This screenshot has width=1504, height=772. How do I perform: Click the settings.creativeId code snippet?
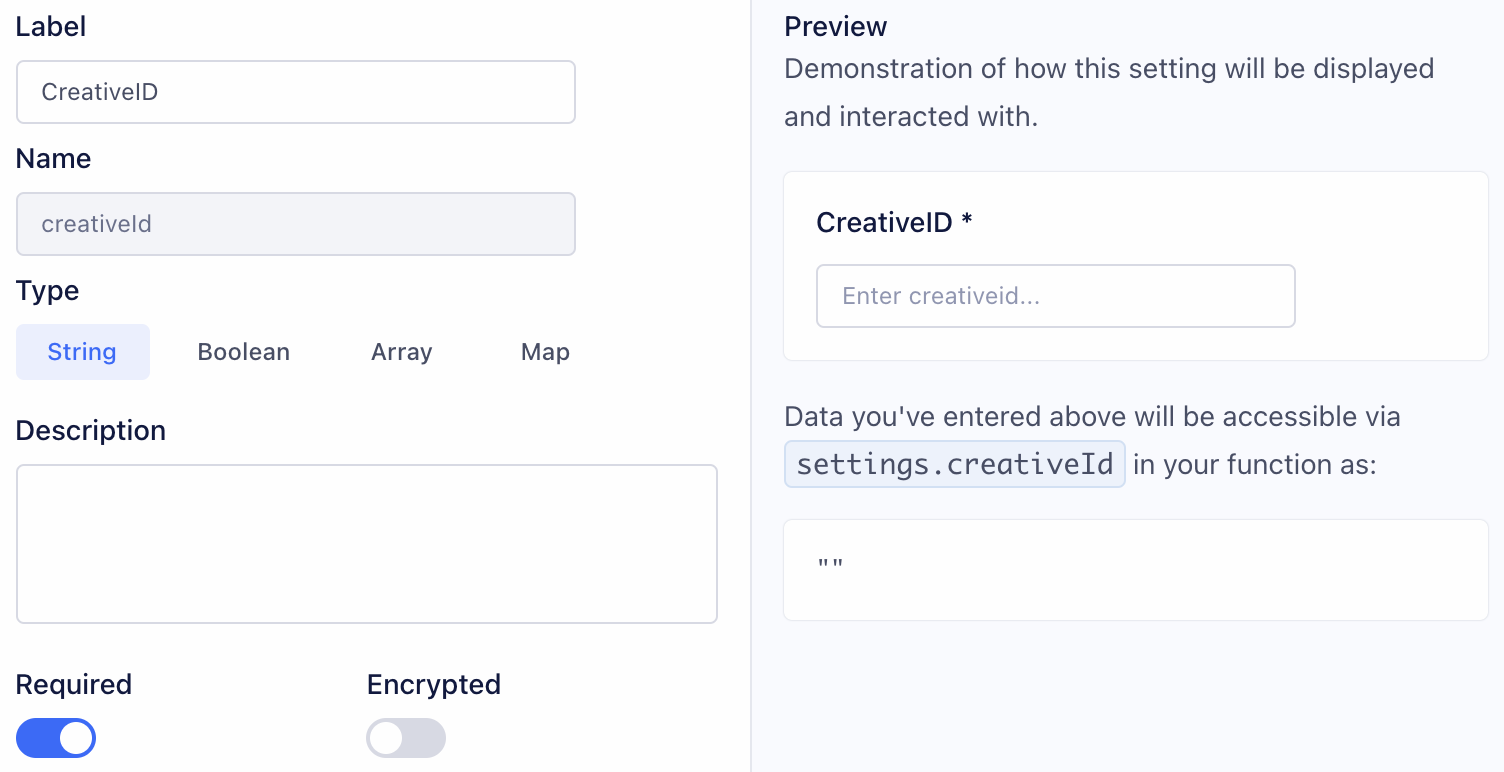point(955,464)
